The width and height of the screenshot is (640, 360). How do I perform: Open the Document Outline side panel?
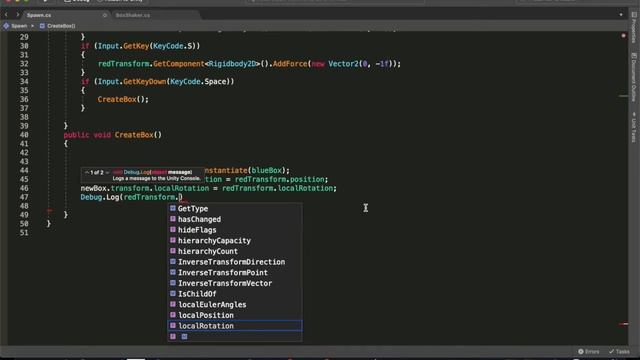634,78
